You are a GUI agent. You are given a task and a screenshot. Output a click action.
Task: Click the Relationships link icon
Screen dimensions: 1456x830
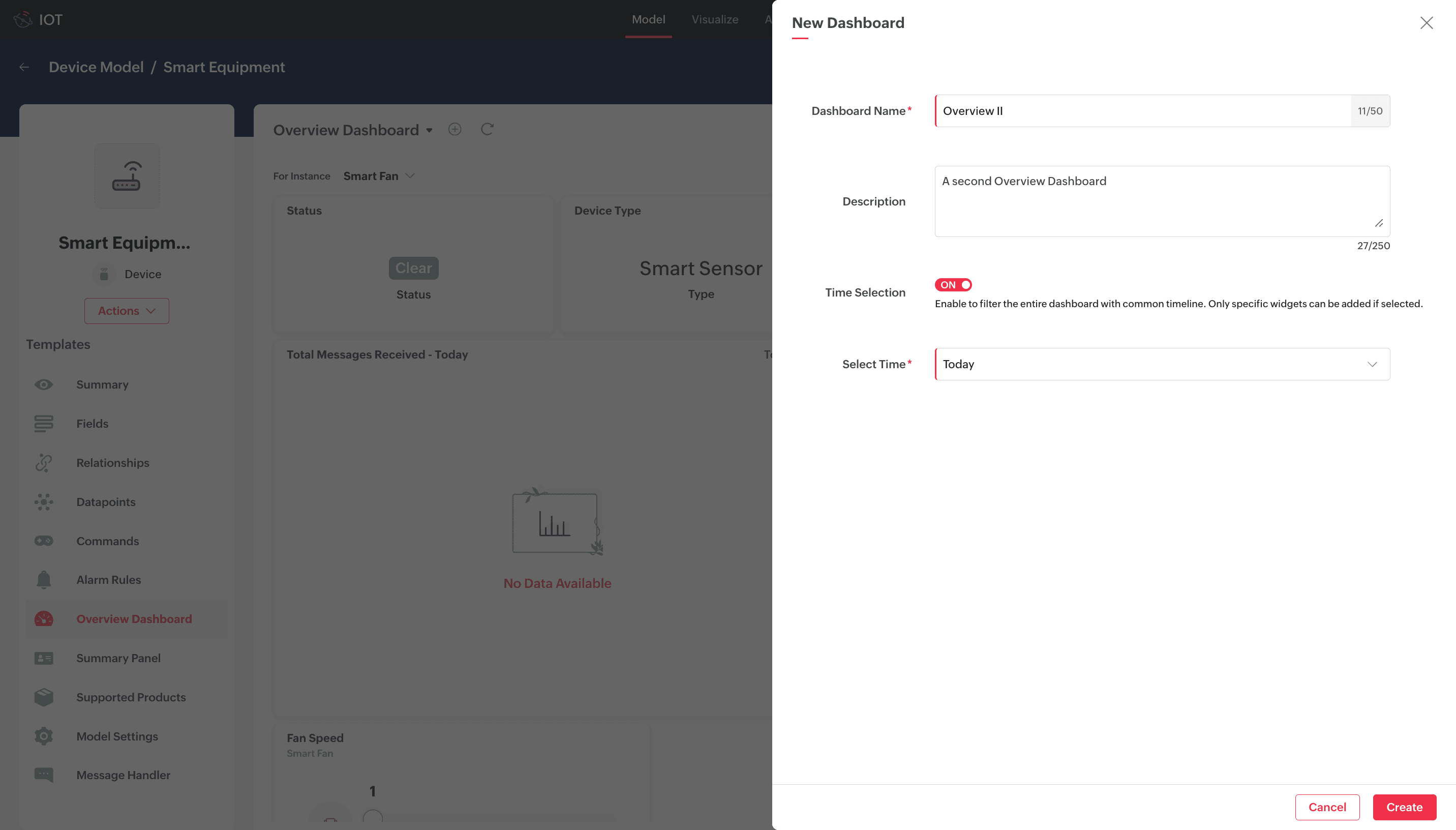pyautogui.click(x=44, y=462)
